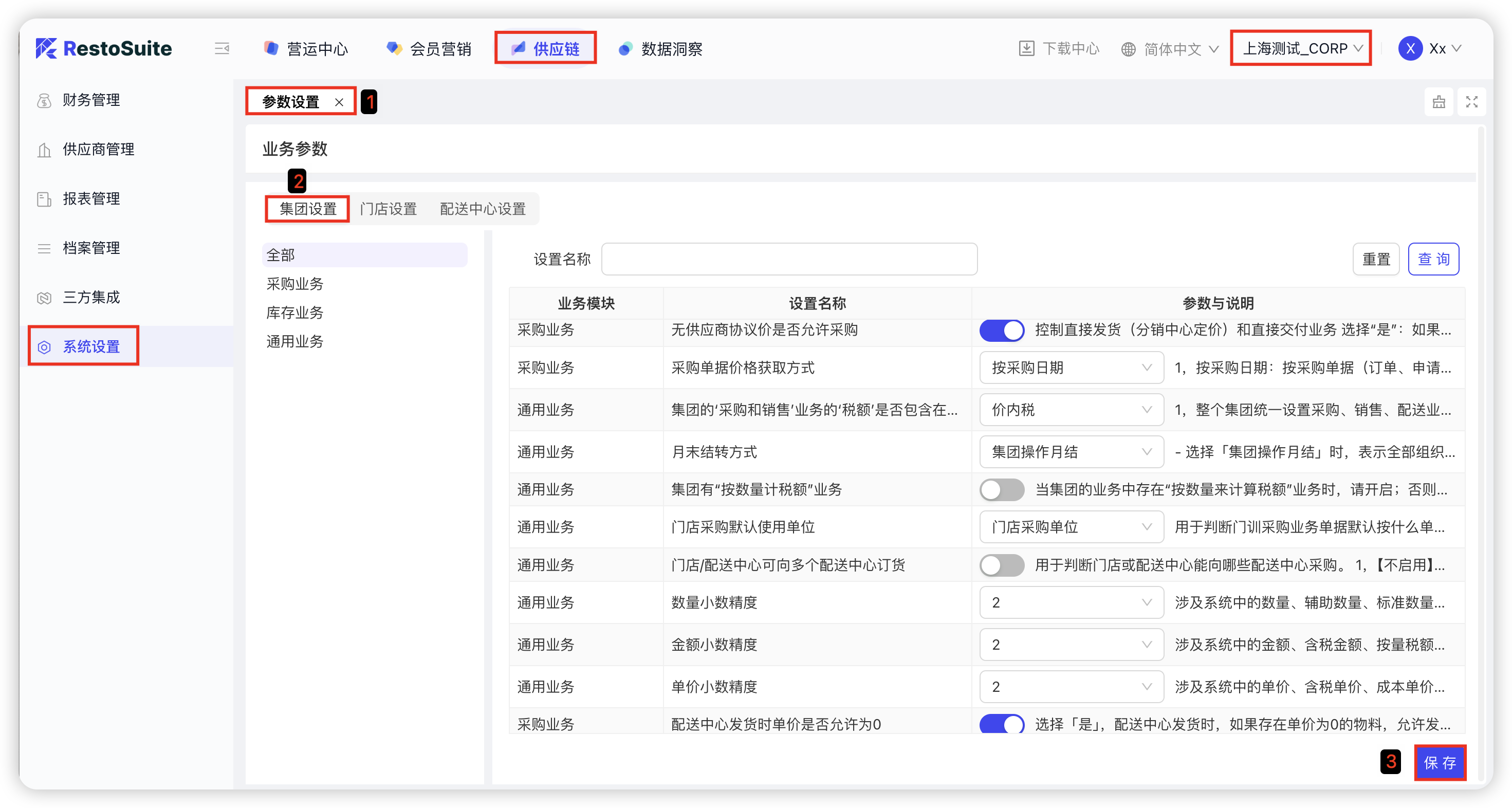
Task: Switch to 门店设置 tab
Action: coord(388,209)
